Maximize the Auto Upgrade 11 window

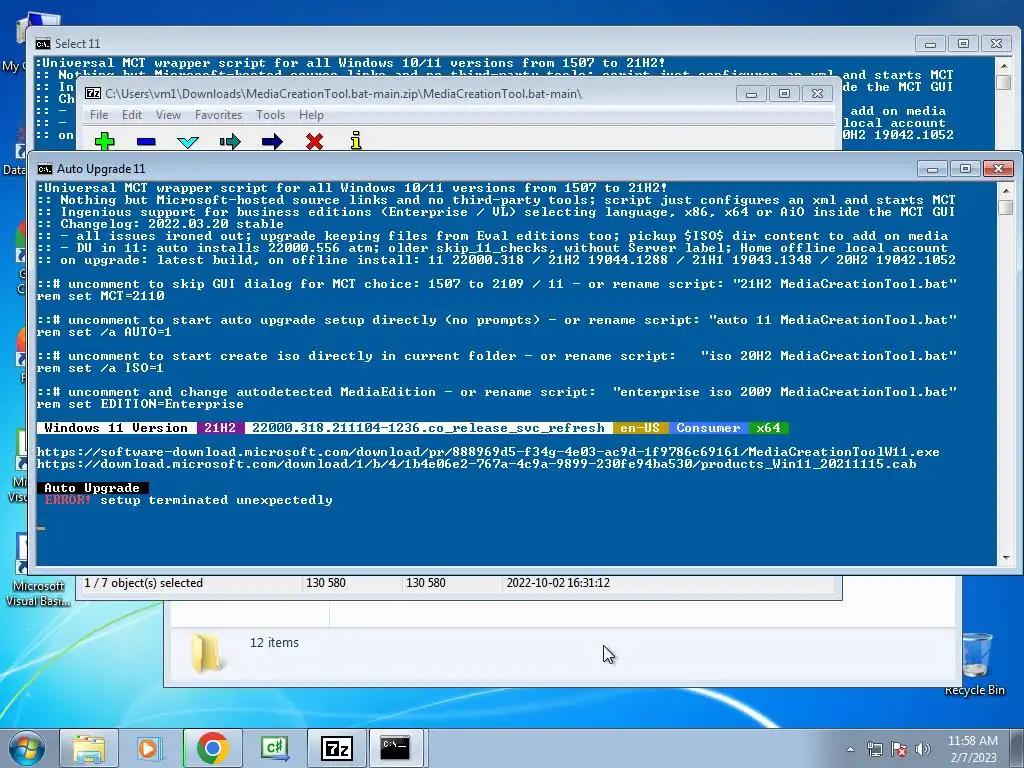click(x=965, y=169)
